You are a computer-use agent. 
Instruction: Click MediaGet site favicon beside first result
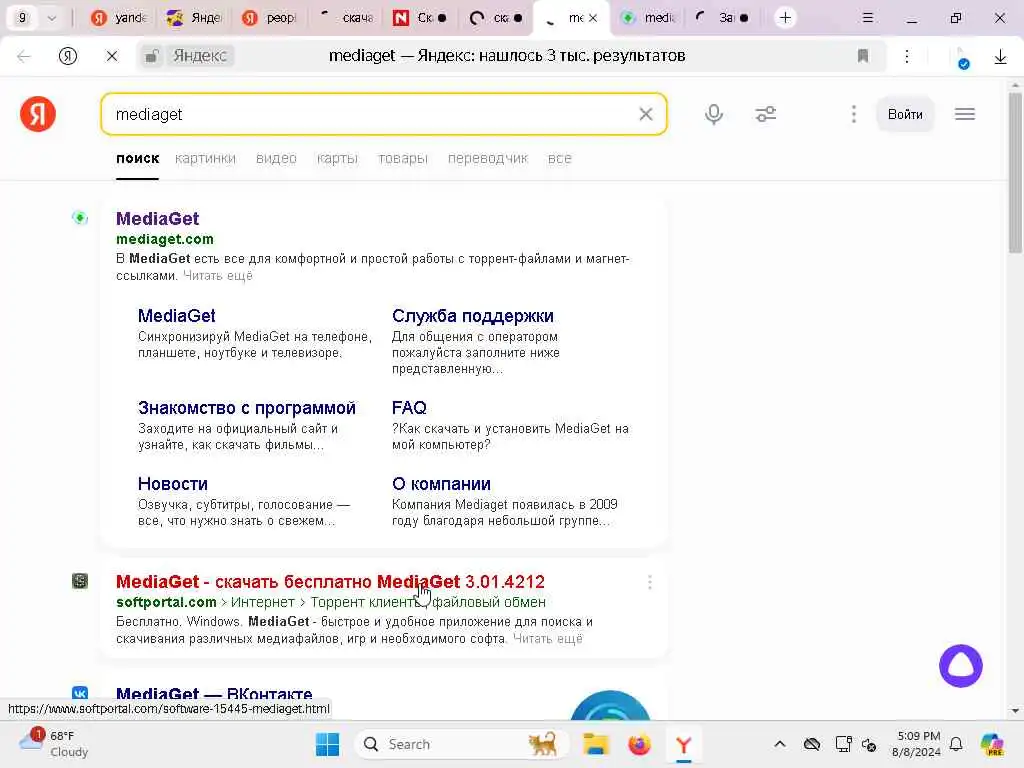(x=80, y=217)
